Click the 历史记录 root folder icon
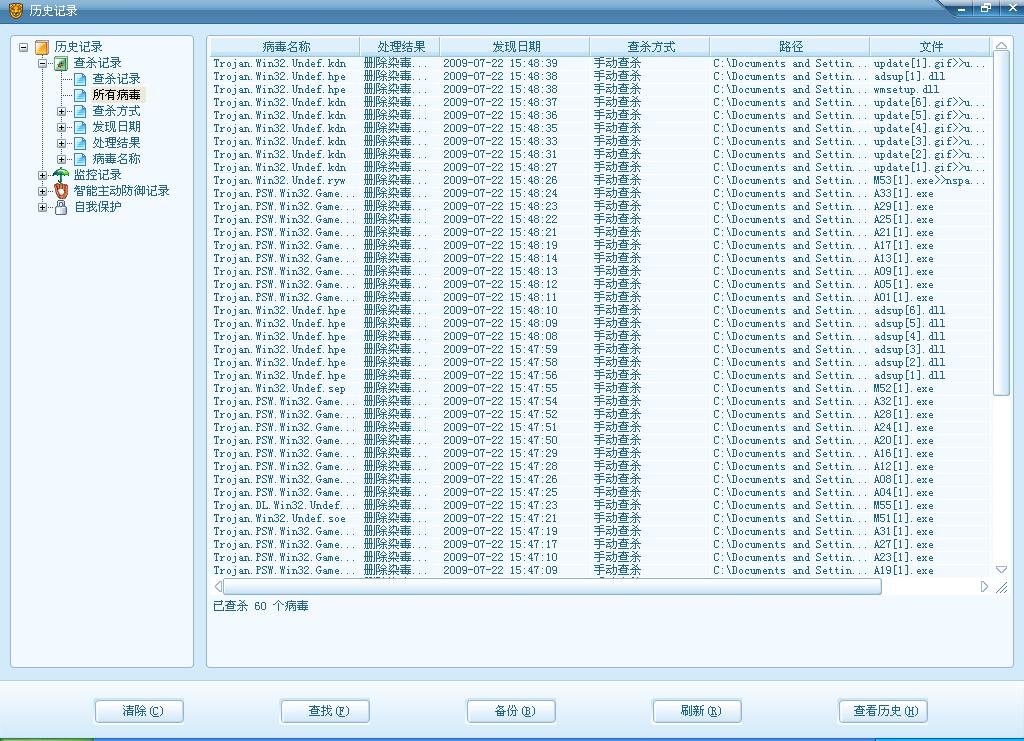The width and height of the screenshot is (1024, 741). tap(42, 47)
